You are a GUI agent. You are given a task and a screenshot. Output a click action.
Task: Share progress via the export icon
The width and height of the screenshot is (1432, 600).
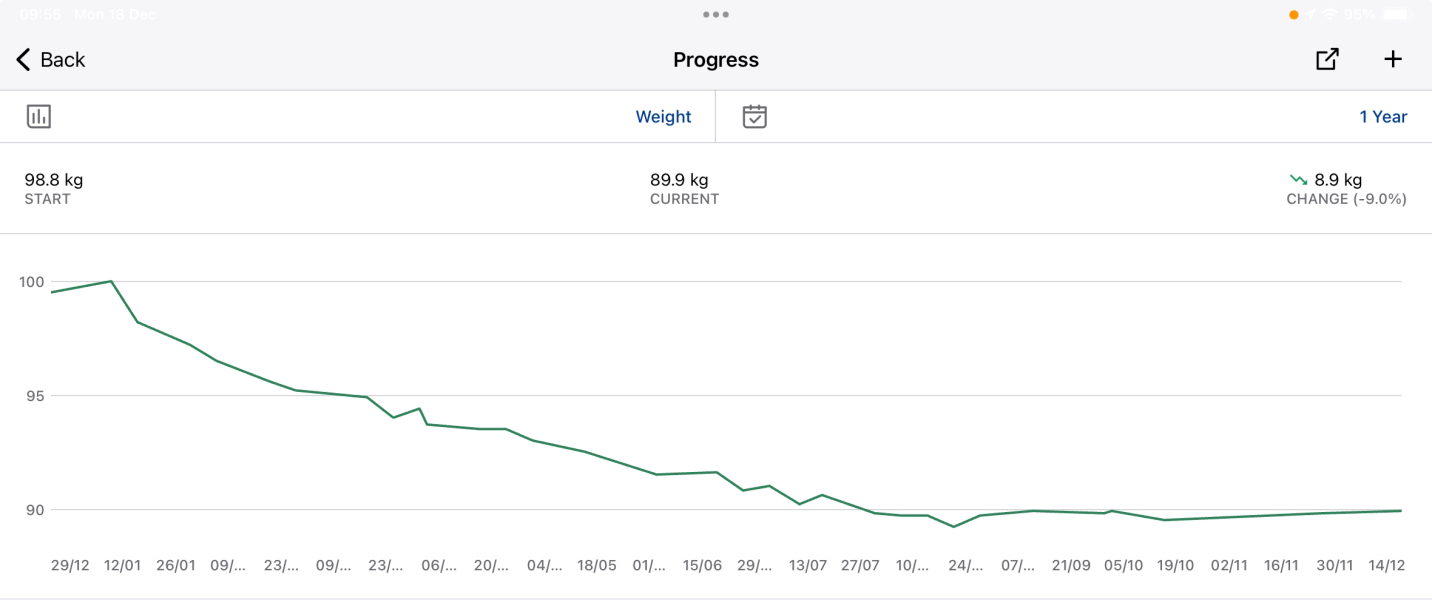tap(1326, 59)
